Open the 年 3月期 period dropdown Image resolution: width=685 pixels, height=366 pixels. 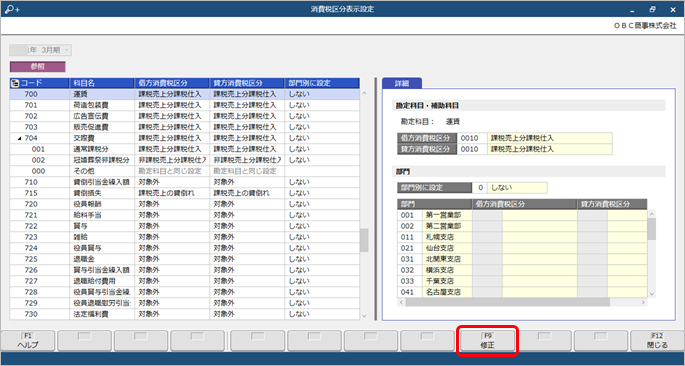[x=41, y=50]
